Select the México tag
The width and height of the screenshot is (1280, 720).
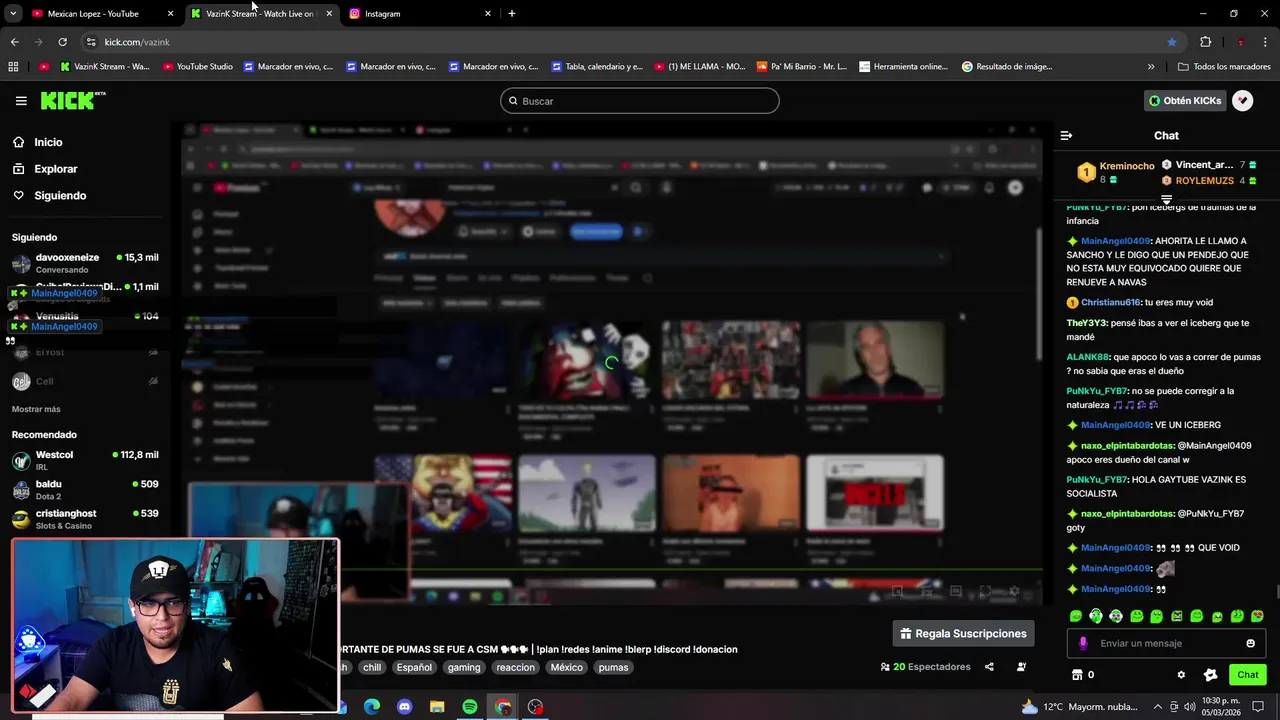(566, 667)
